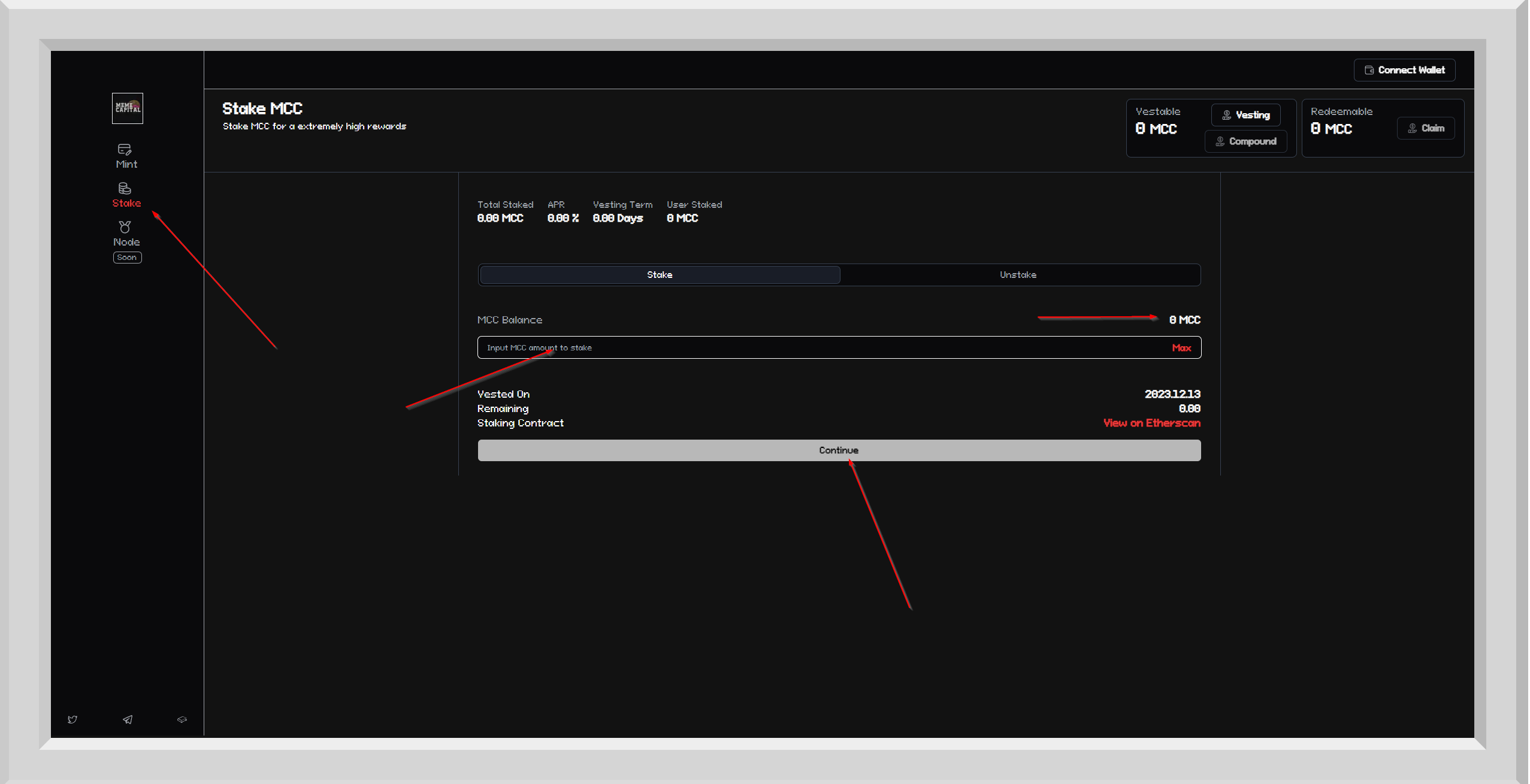Click the Meme Capital logo
The height and width of the screenshot is (784, 1530).
[x=128, y=108]
